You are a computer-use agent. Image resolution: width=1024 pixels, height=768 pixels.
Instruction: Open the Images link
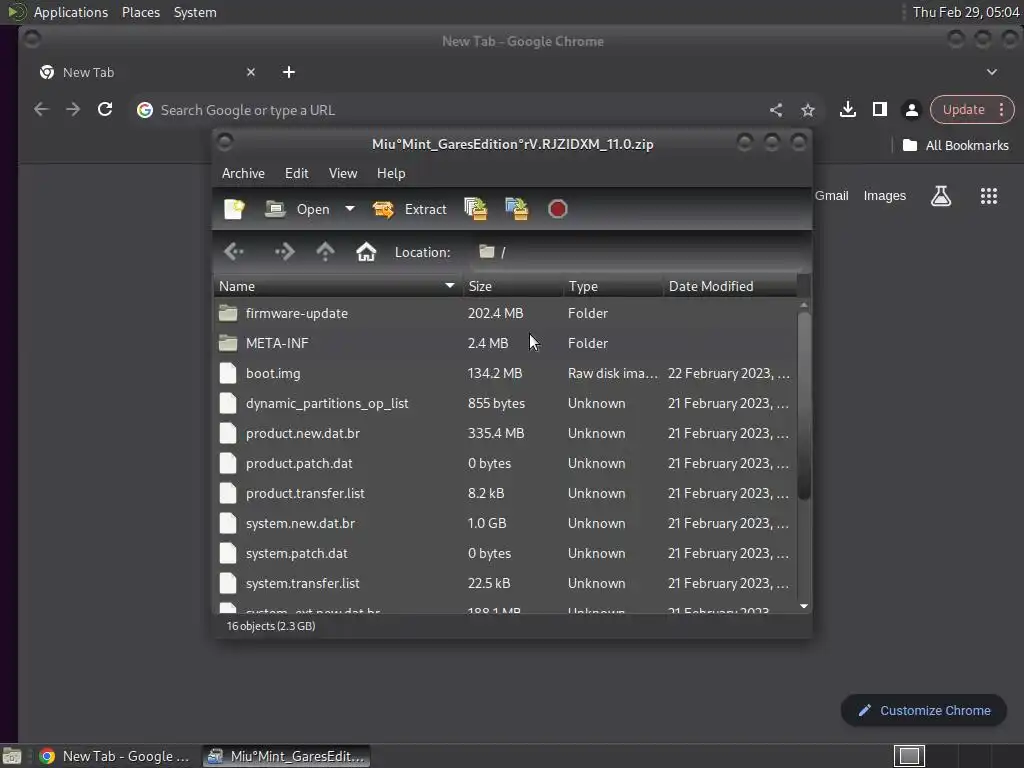885,196
